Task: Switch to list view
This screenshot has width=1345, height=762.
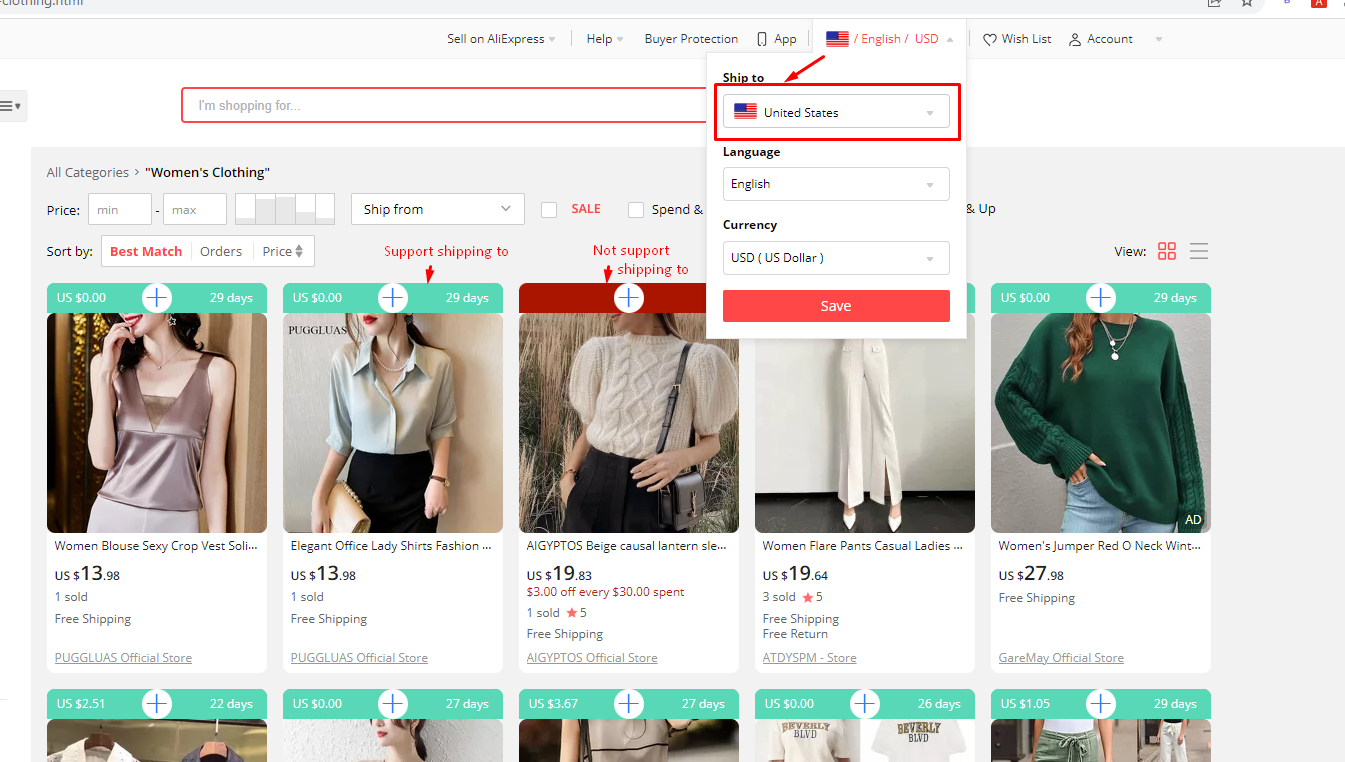Action: click(x=1199, y=251)
